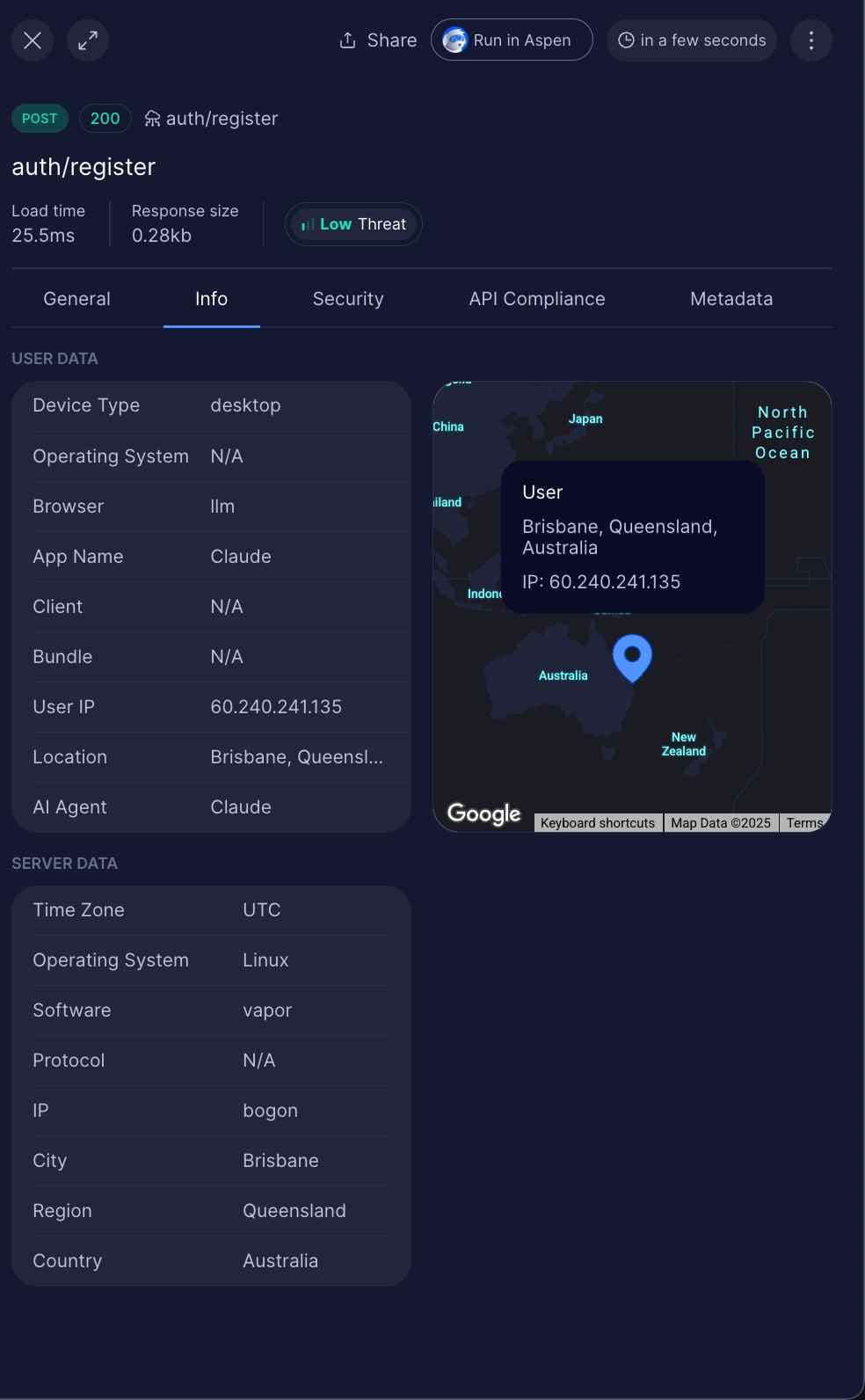
Task: Click the Australia label on map
Action: pos(563,675)
